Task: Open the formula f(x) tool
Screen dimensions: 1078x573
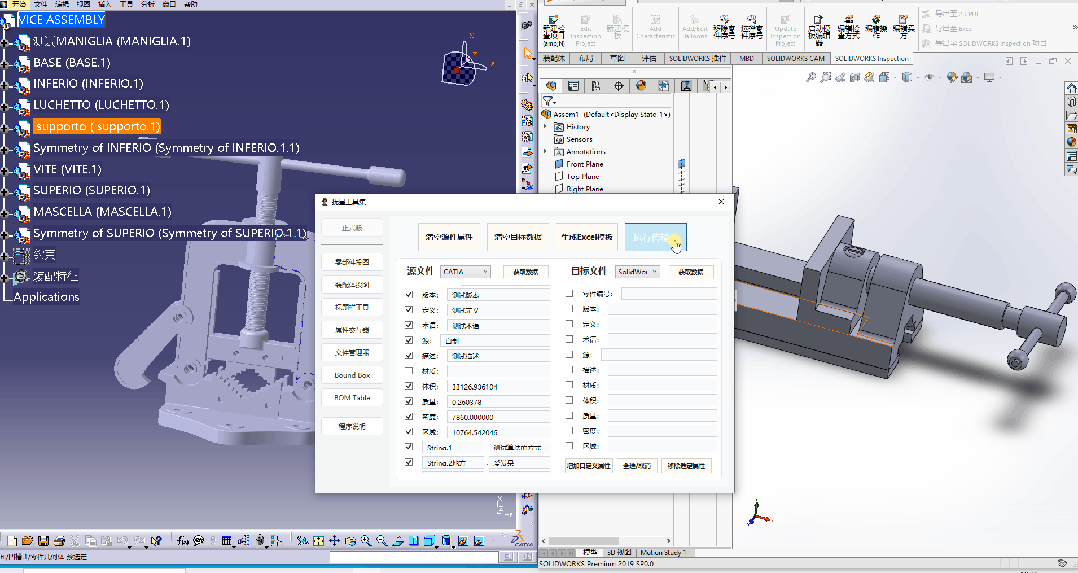Action: point(184,541)
